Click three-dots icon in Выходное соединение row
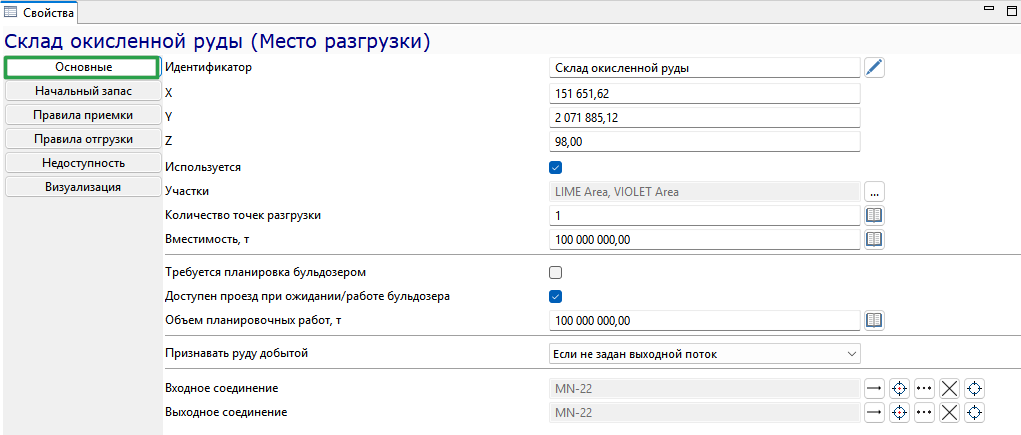The height and width of the screenshot is (435, 1021). [x=924, y=412]
